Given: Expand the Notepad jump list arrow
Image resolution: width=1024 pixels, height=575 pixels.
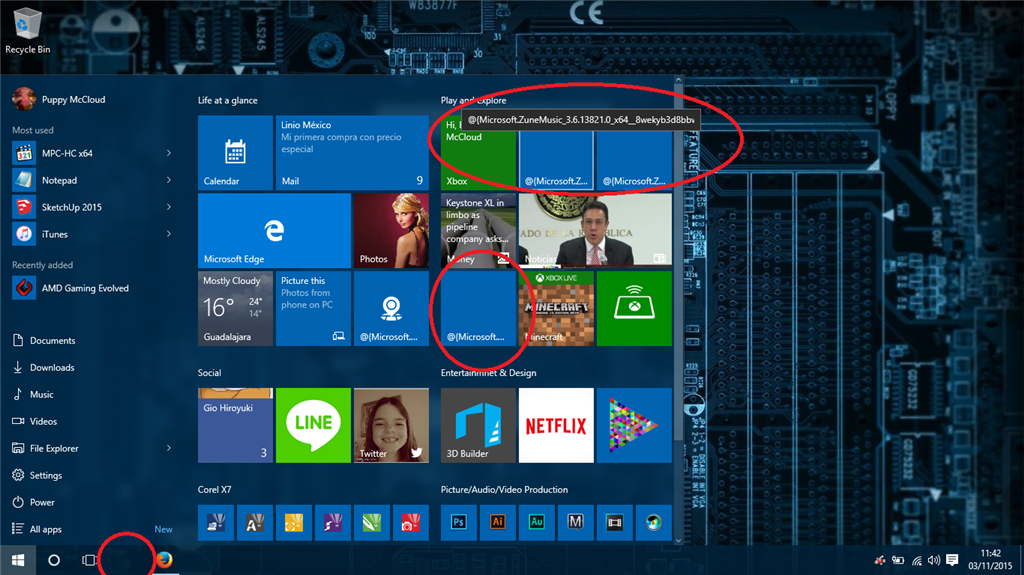Looking at the screenshot, I should [169, 180].
